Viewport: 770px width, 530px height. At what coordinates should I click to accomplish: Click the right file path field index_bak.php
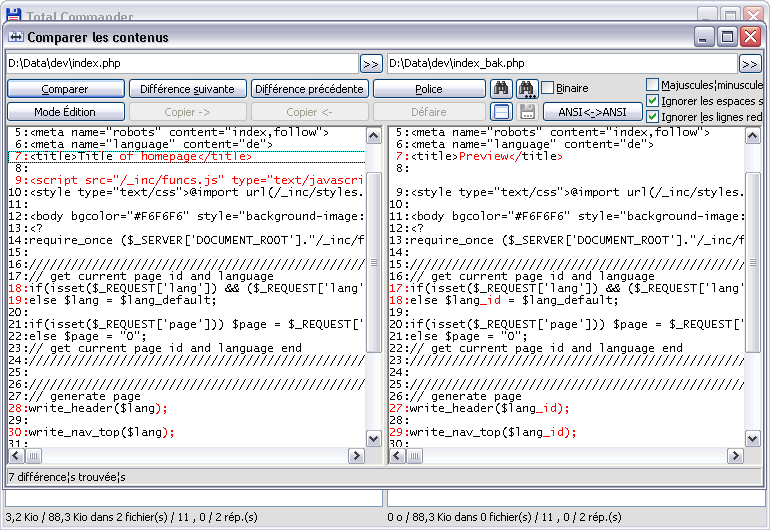563,63
